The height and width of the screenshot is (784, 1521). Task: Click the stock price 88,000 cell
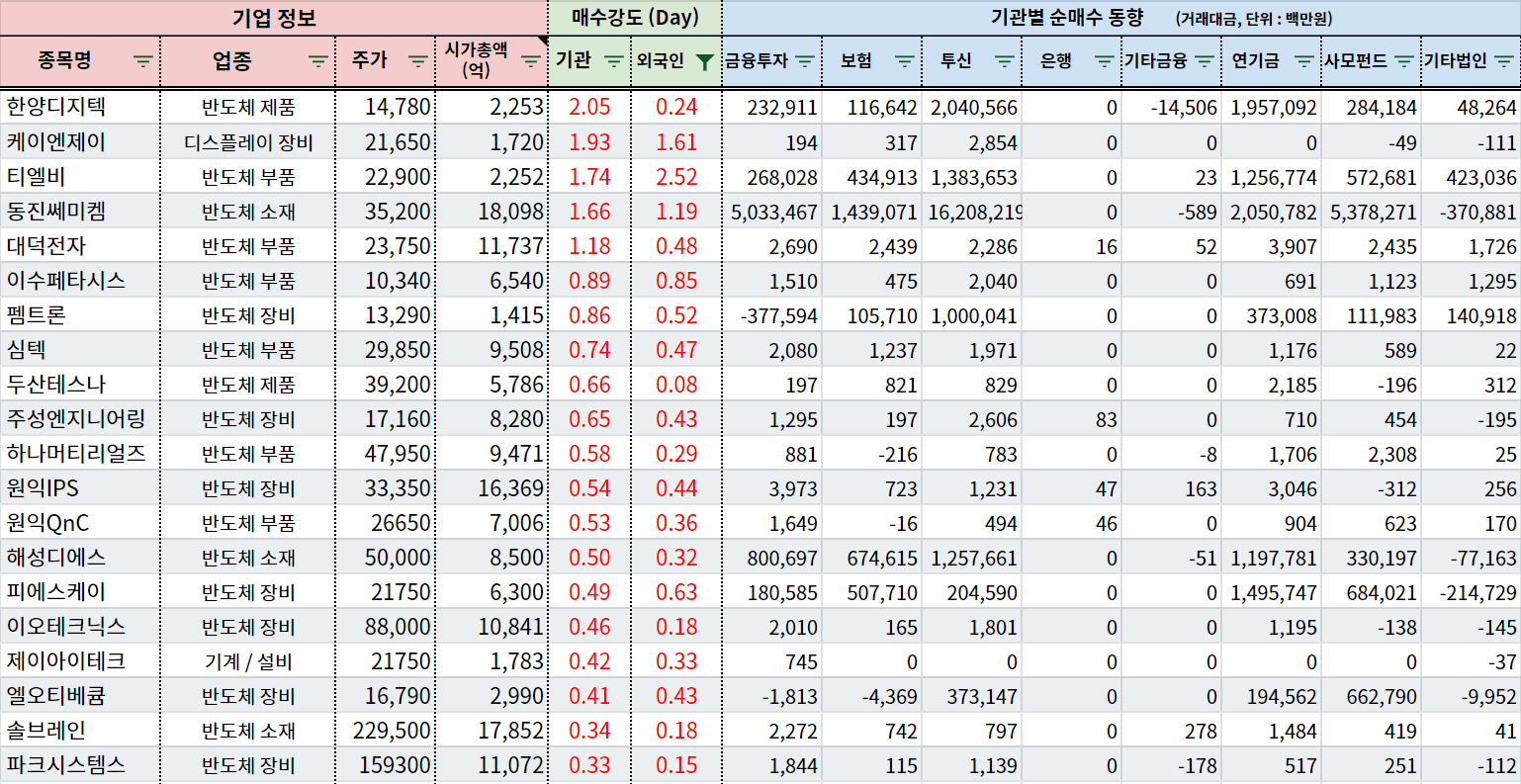386,626
